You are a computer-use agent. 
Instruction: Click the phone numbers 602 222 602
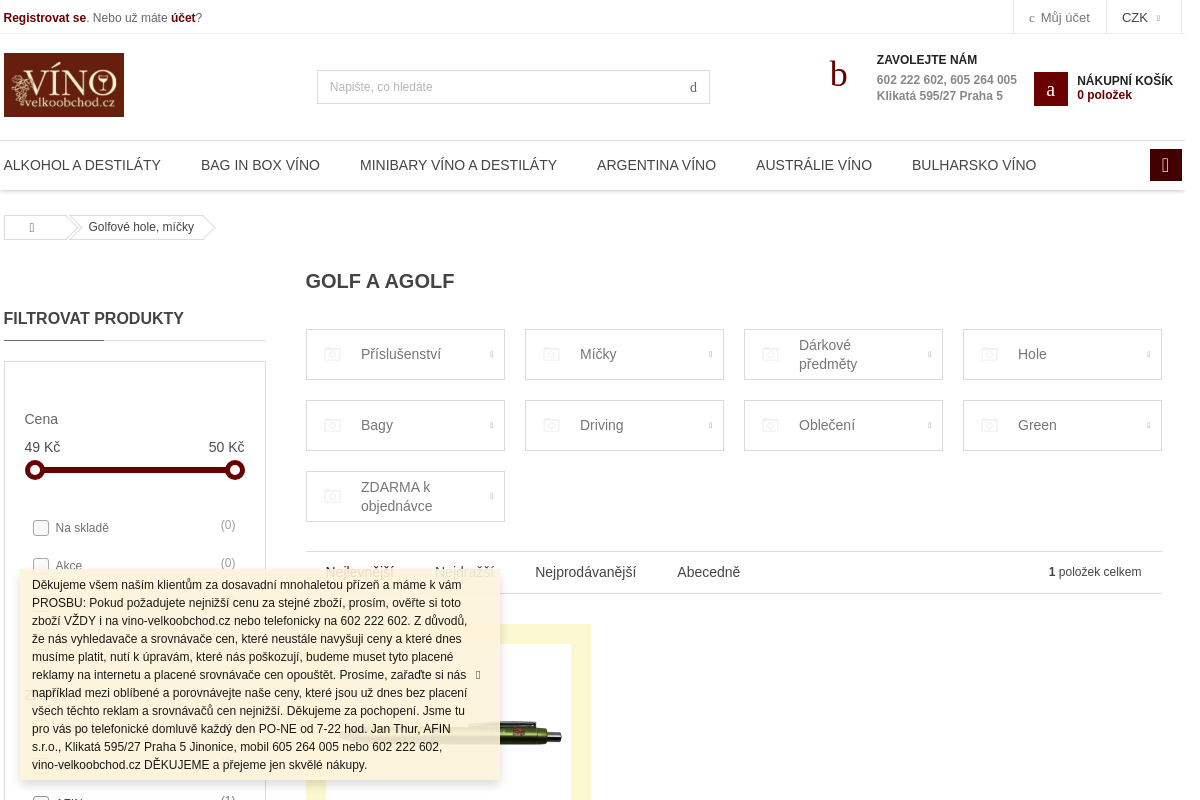click(946, 80)
